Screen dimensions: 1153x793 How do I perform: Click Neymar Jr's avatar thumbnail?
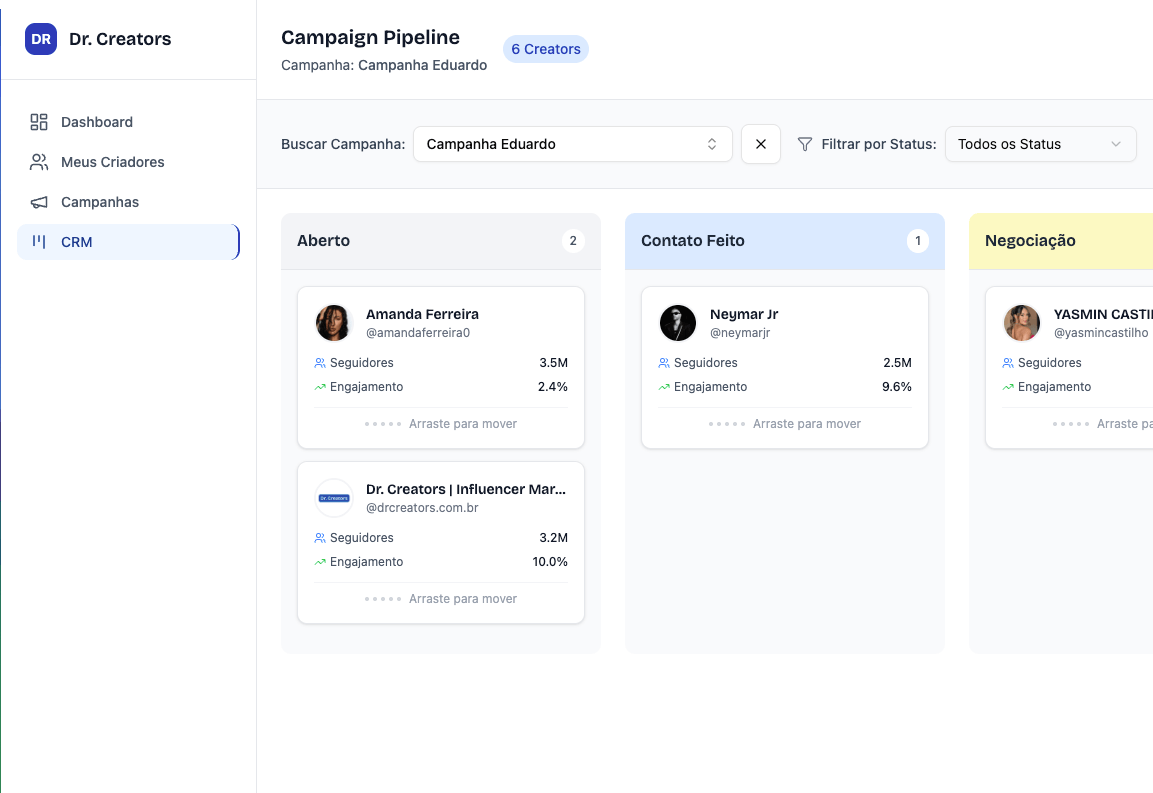(x=678, y=323)
